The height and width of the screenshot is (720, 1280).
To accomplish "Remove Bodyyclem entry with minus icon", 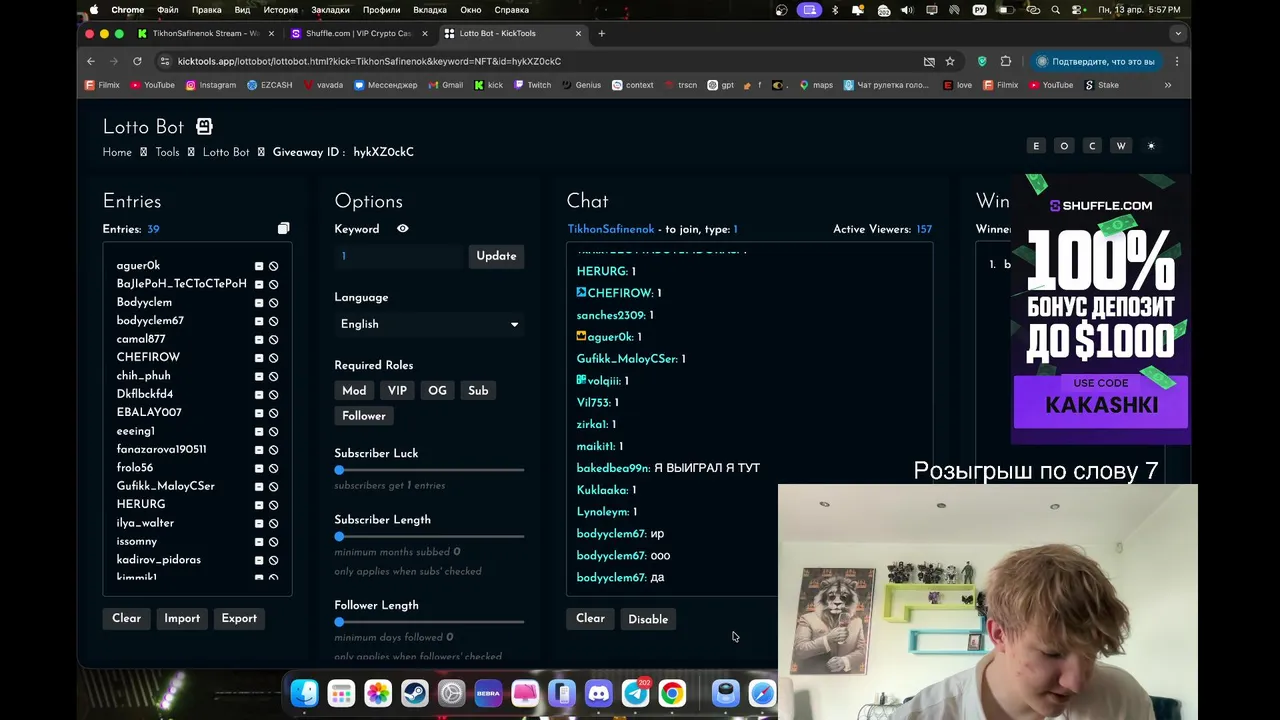I will click(x=259, y=303).
